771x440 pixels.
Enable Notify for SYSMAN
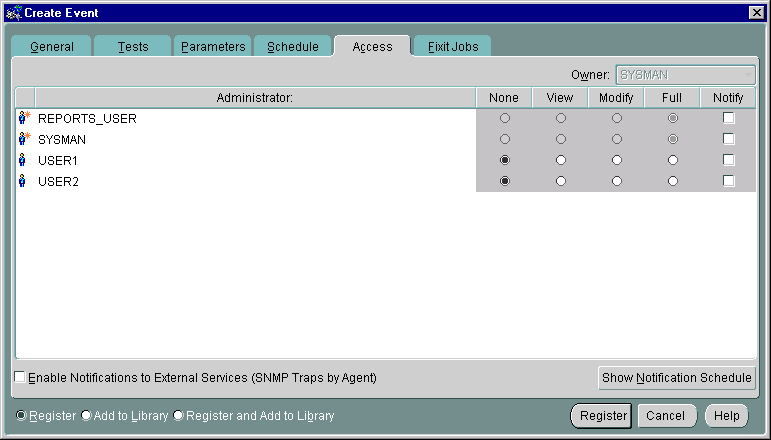pos(729,139)
